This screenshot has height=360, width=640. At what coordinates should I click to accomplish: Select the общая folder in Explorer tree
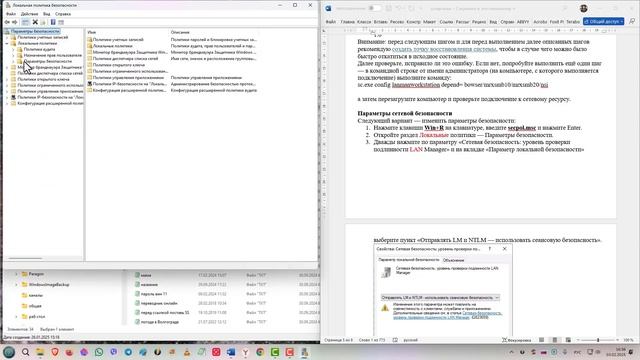[35, 306]
